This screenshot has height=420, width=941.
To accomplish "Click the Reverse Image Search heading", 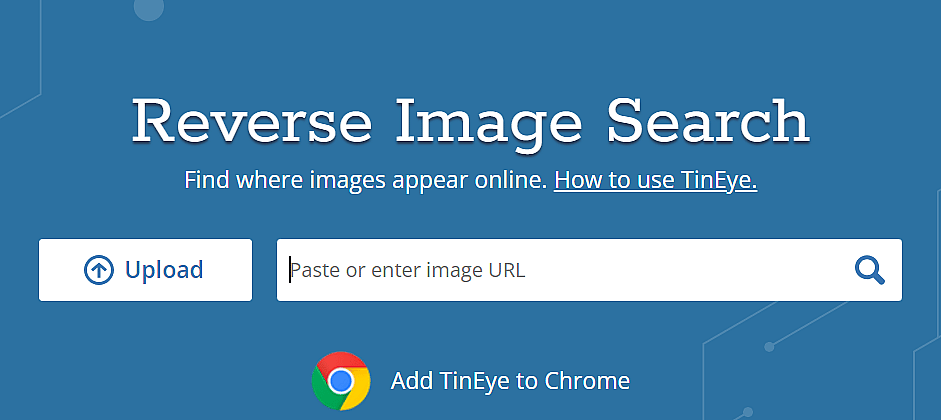I will click(471, 121).
